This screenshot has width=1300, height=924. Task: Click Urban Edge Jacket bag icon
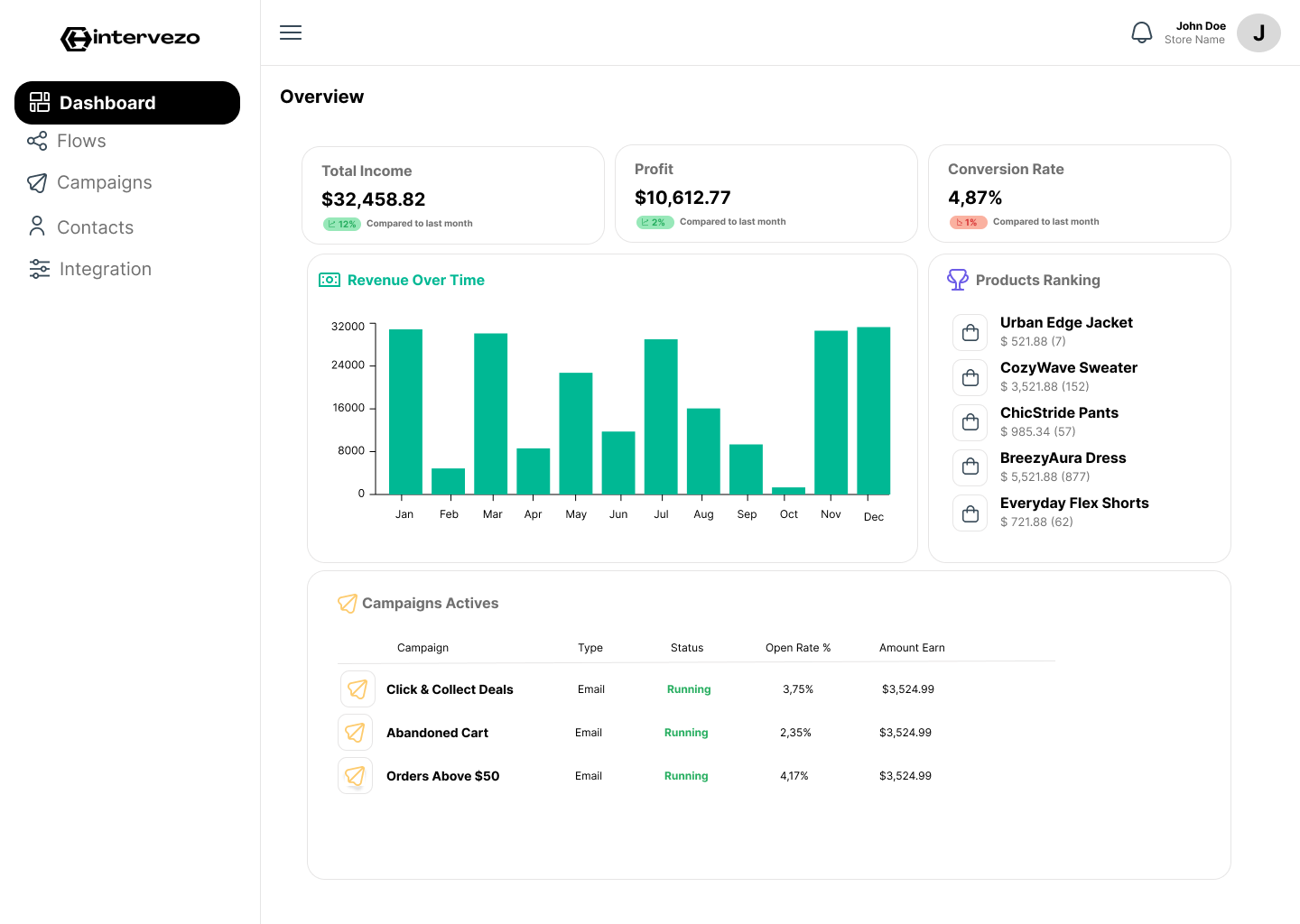coord(970,332)
